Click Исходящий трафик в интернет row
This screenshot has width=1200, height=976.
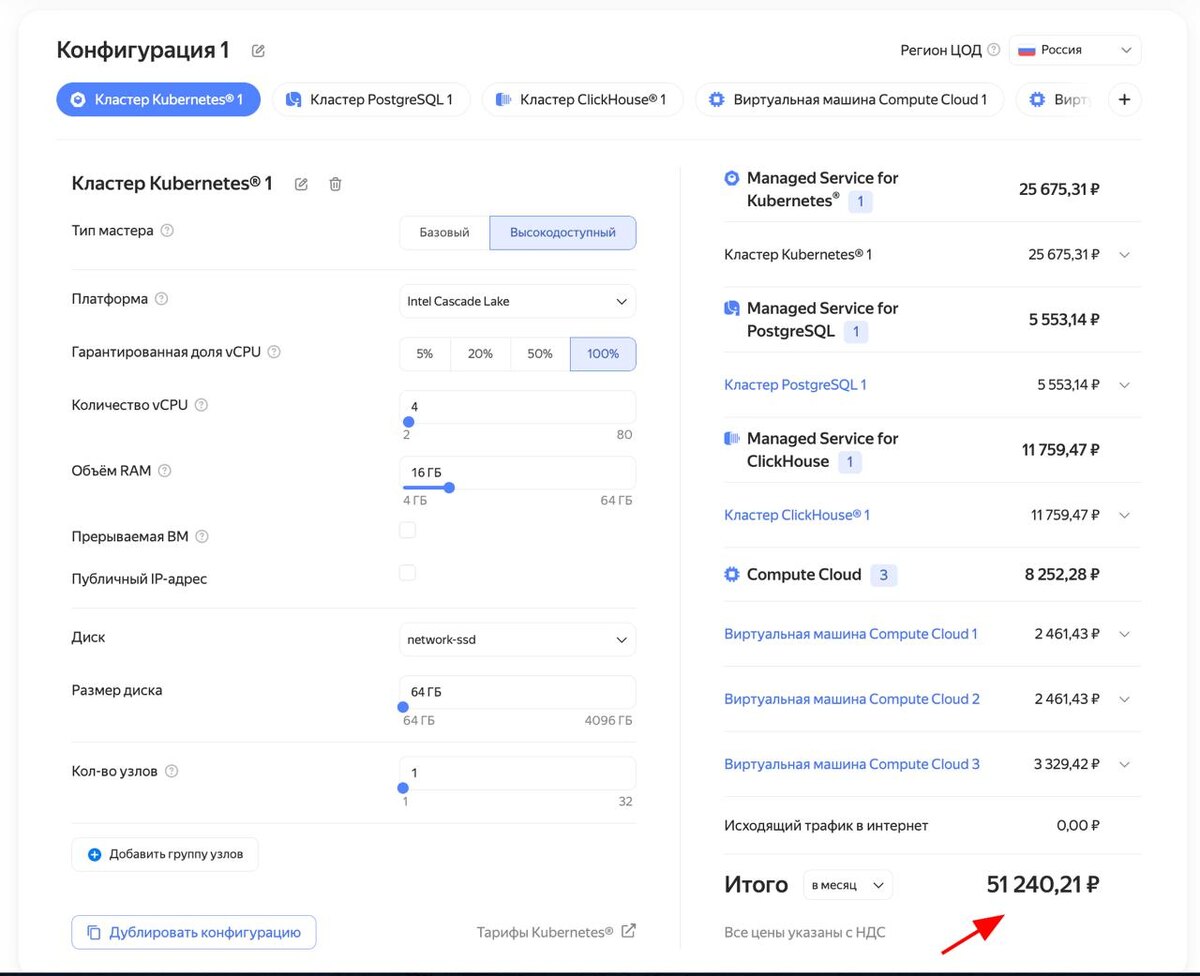coord(932,826)
